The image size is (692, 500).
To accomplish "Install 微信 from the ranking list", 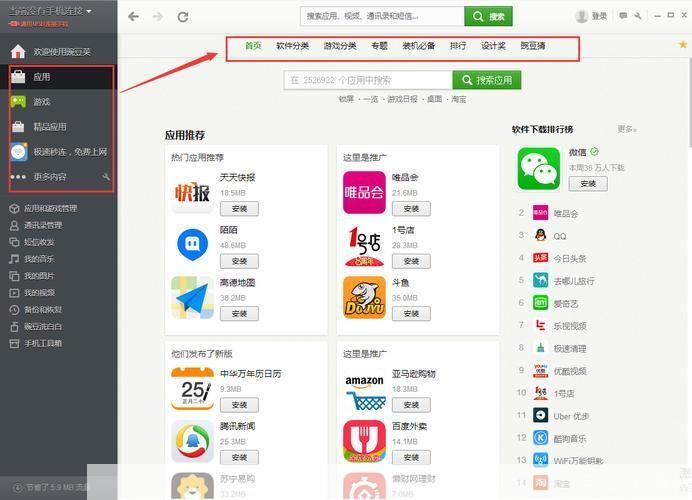I will pos(588,184).
